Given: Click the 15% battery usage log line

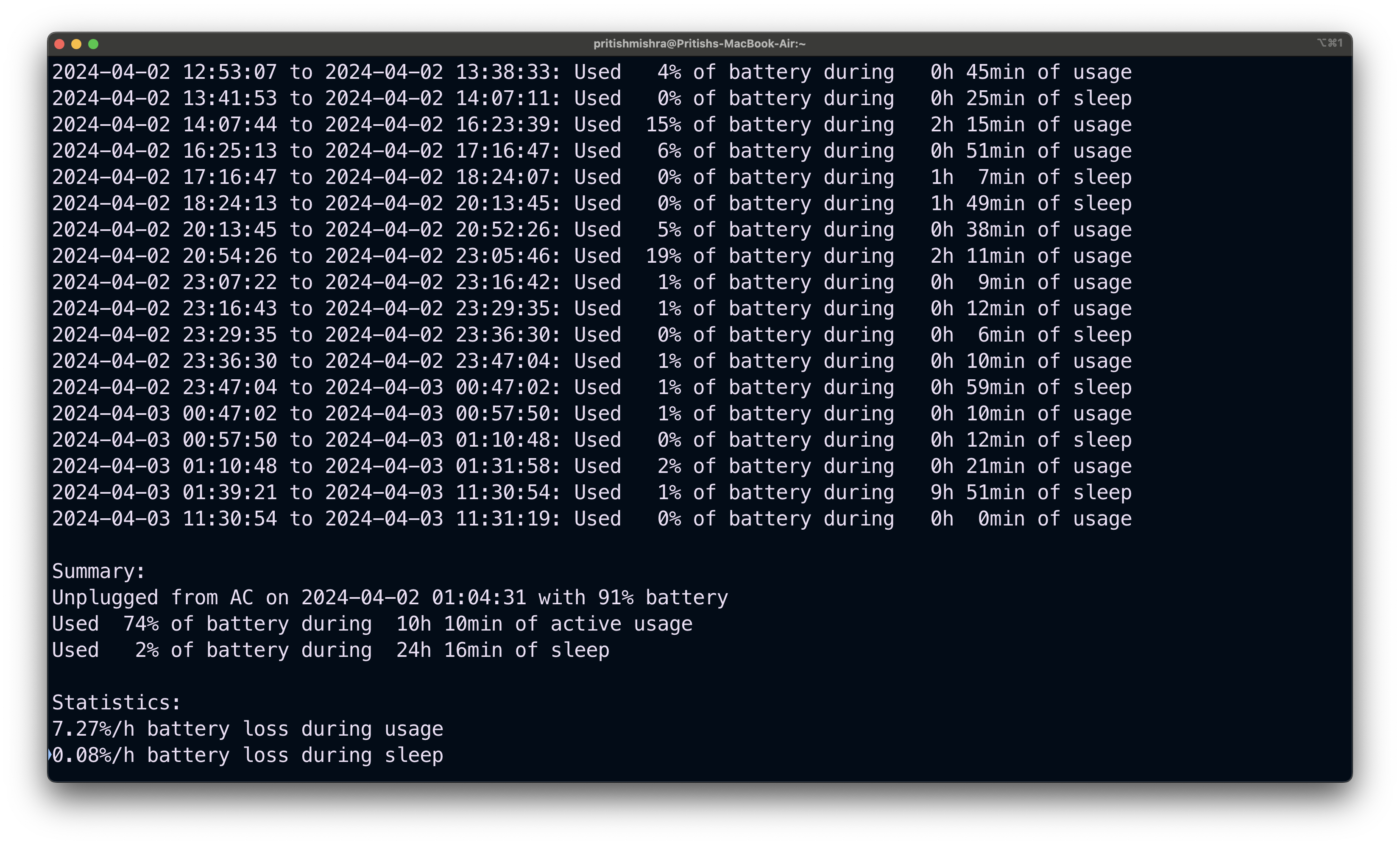Looking at the screenshot, I should (591, 125).
